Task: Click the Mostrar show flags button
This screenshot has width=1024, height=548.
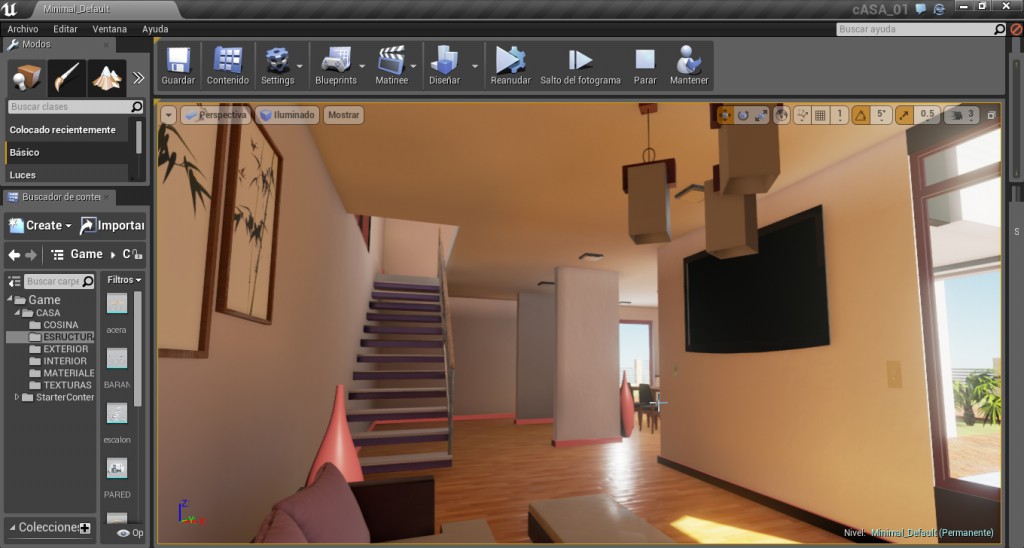Action: [x=344, y=115]
